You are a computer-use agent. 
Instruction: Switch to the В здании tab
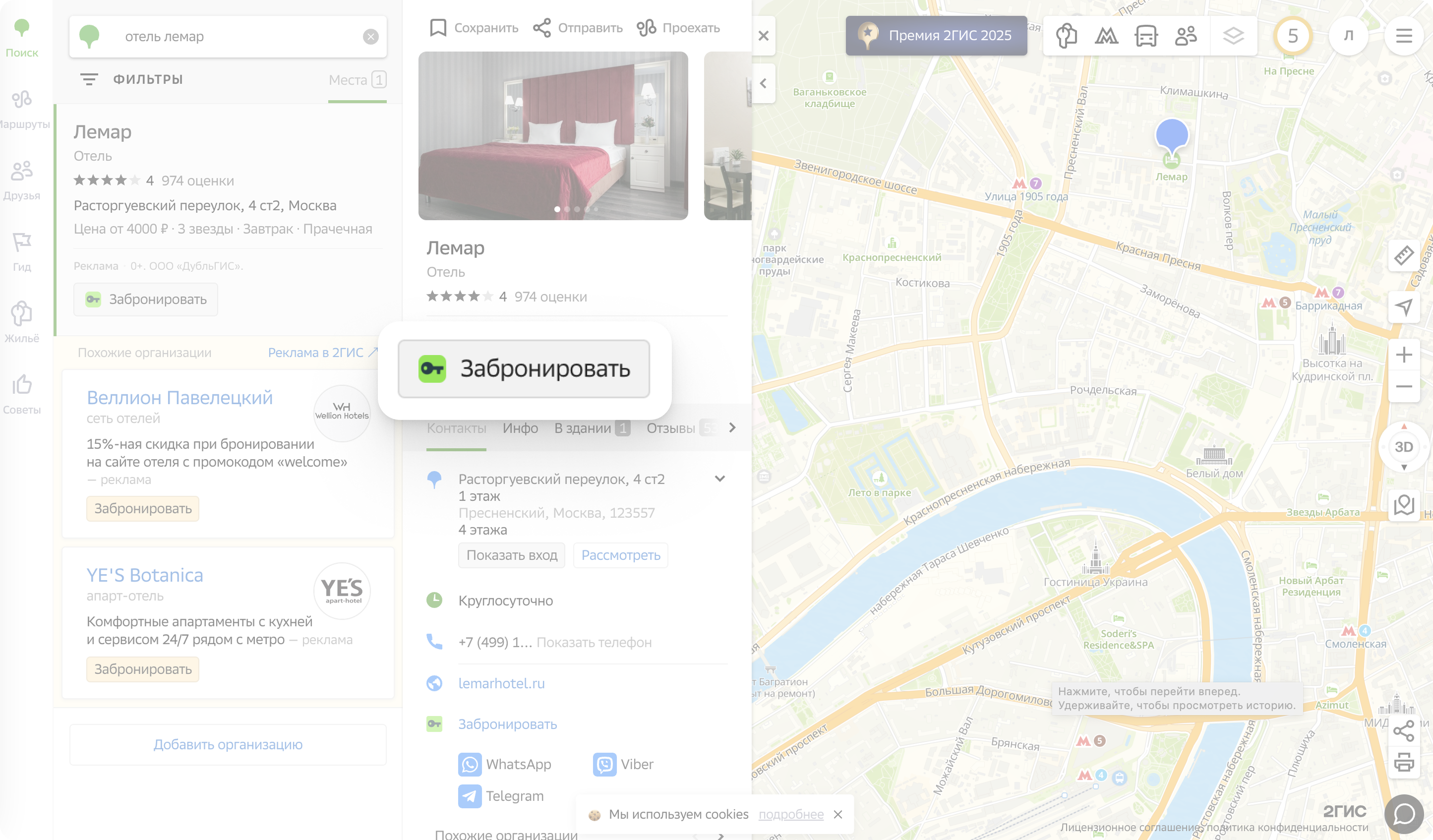tap(592, 428)
